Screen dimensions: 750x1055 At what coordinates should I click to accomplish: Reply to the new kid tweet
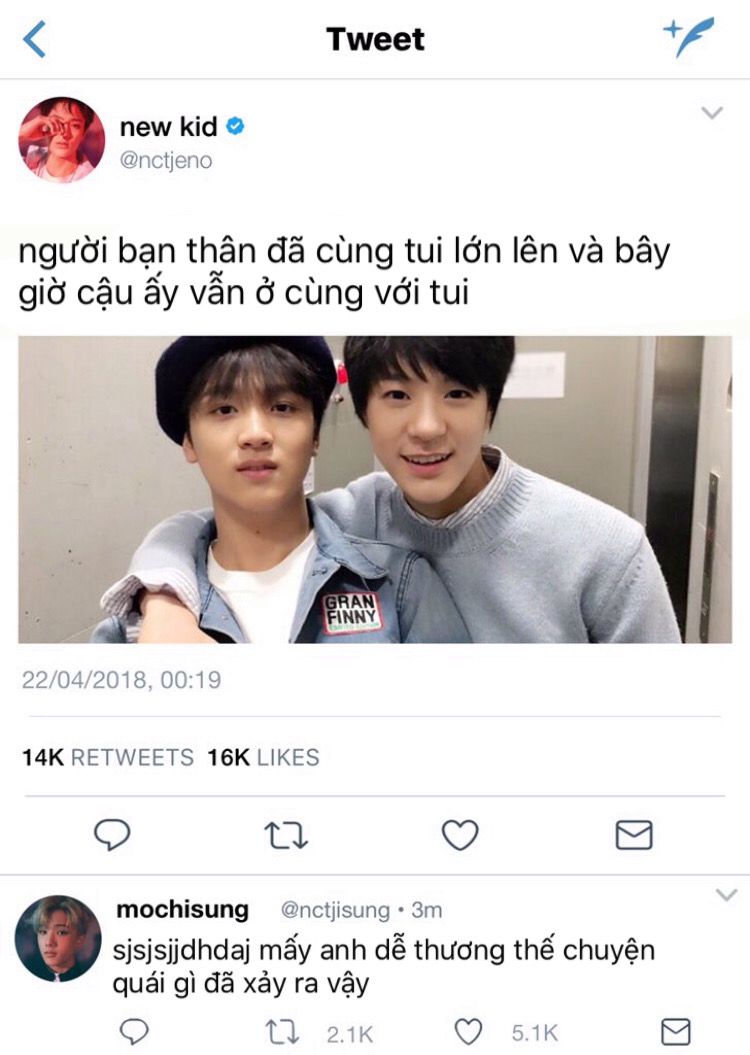[112, 834]
